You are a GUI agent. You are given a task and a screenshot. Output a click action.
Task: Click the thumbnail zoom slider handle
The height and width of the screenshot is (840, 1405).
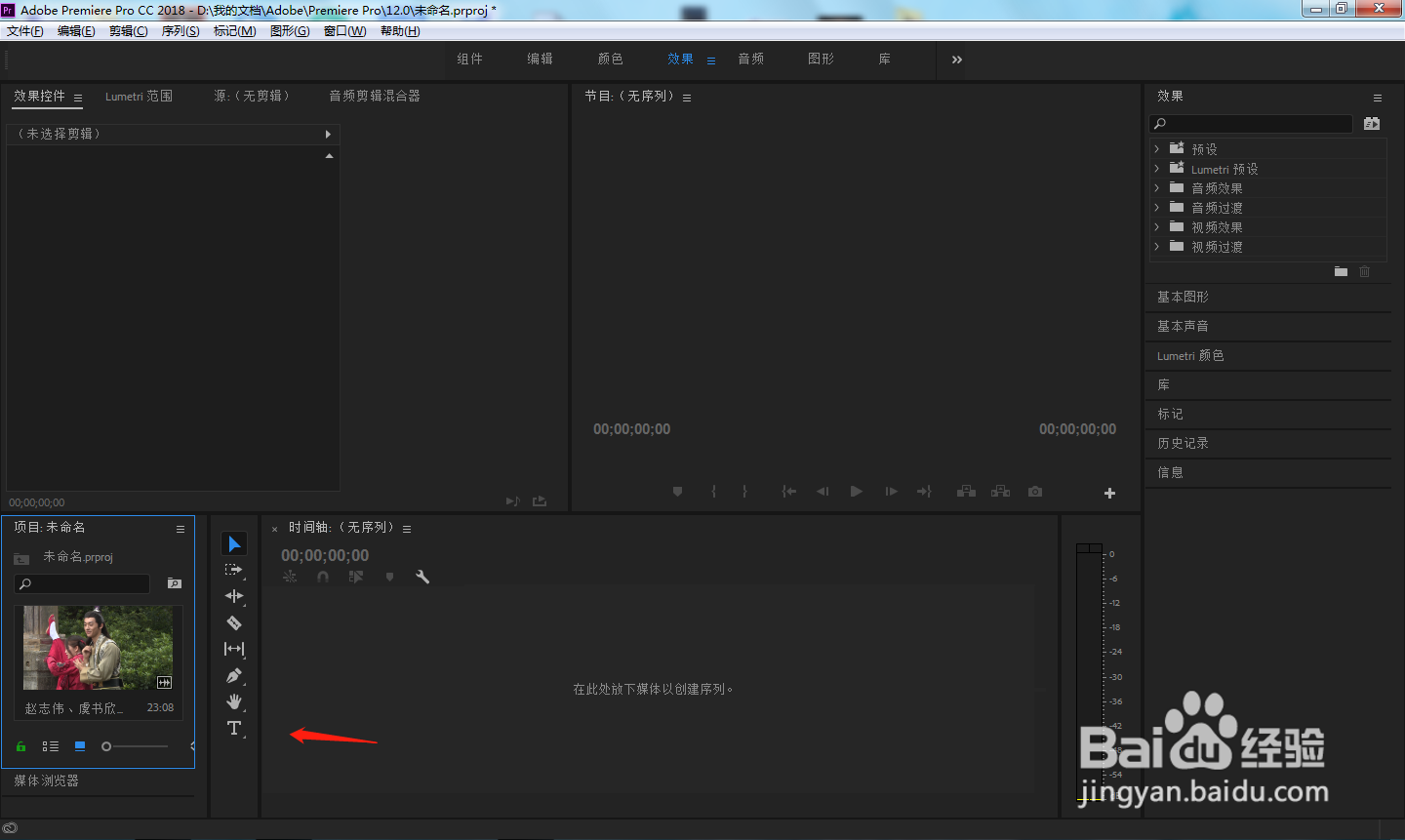coord(106,746)
